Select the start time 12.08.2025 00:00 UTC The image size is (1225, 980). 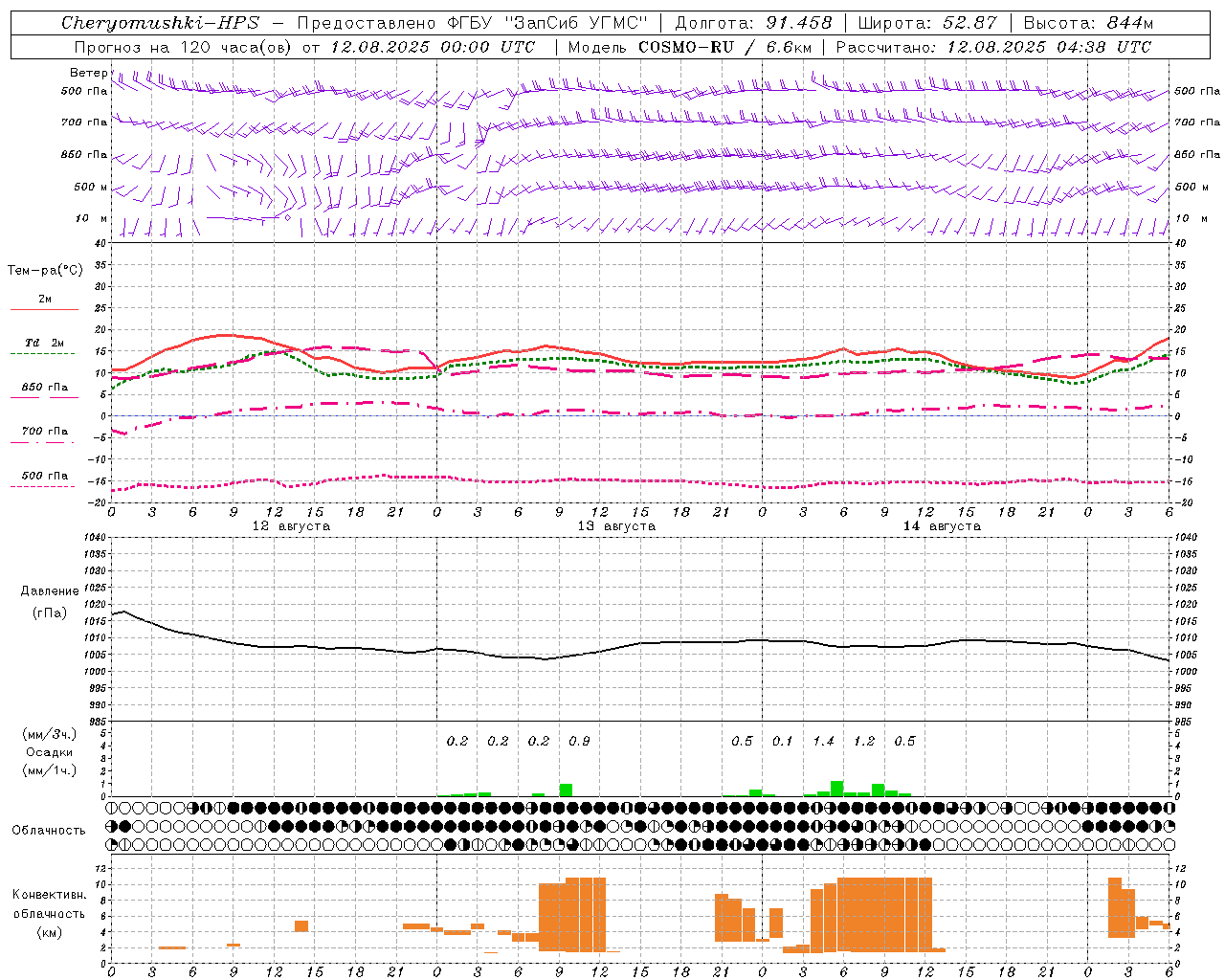pos(433,47)
